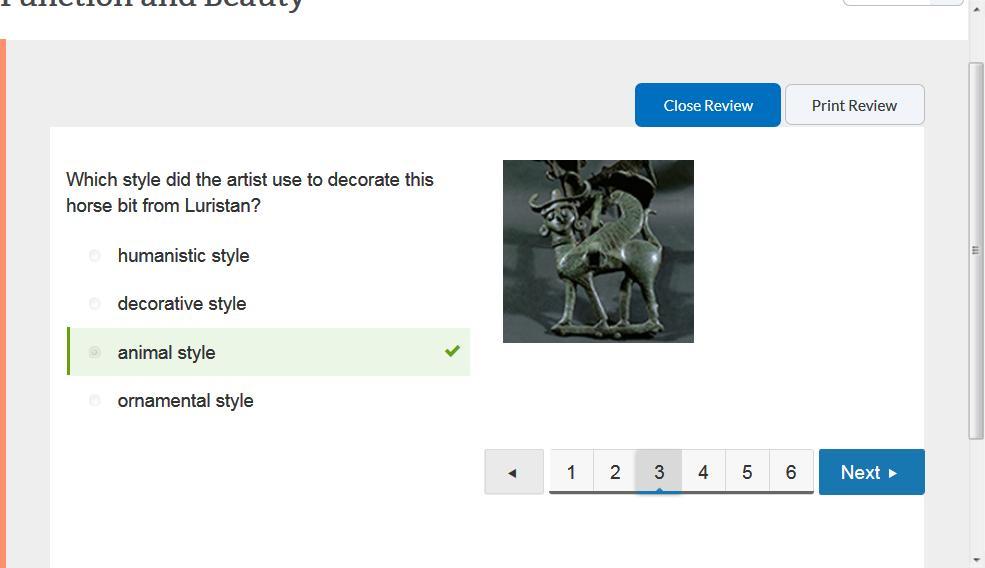This screenshot has width=985, height=568.
Task: Select the humanistic style radio button
Action: point(95,256)
